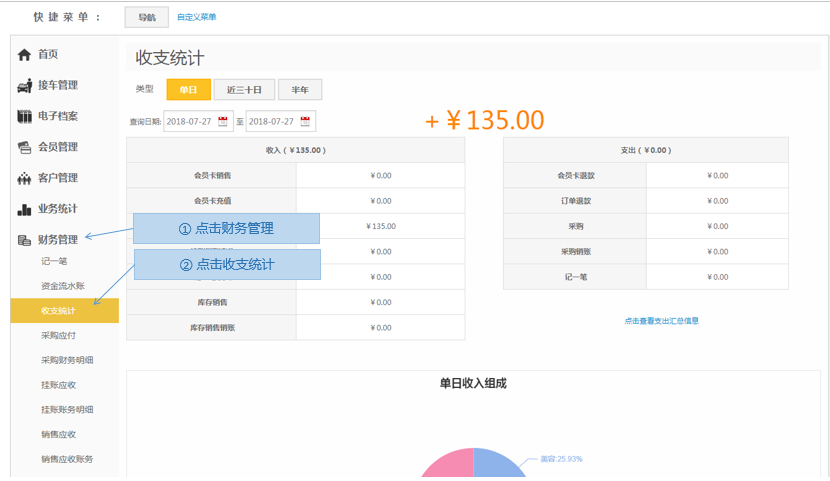The height and width of the screenshot is (481, 830).
Task: Click the home icon beside 首页
Action: 25,55
